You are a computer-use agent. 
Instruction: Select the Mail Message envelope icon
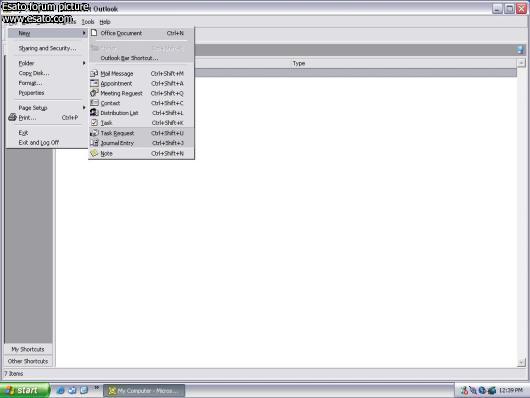tap(94, 73)
